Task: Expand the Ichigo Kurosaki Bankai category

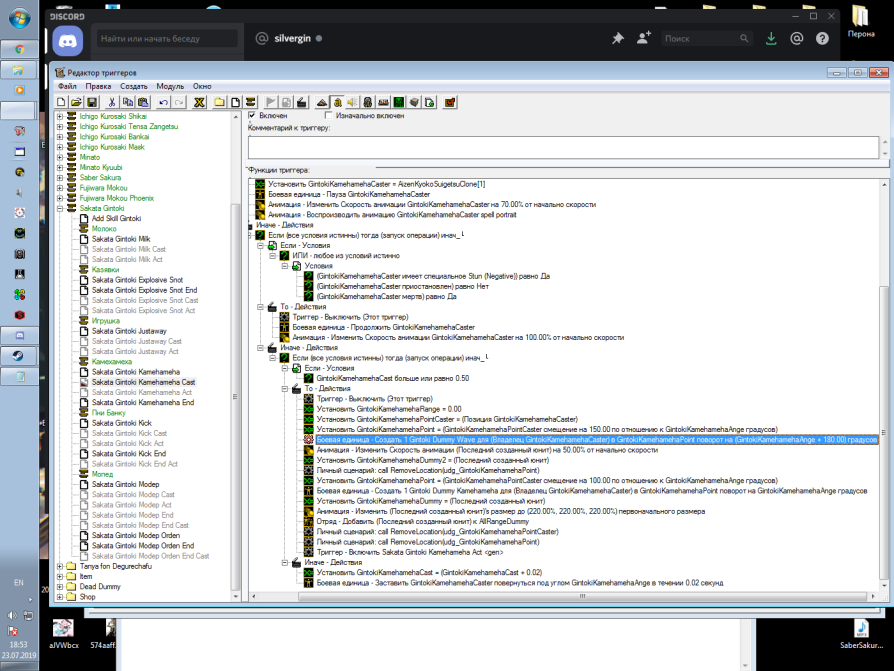Action: pos(60,137)
